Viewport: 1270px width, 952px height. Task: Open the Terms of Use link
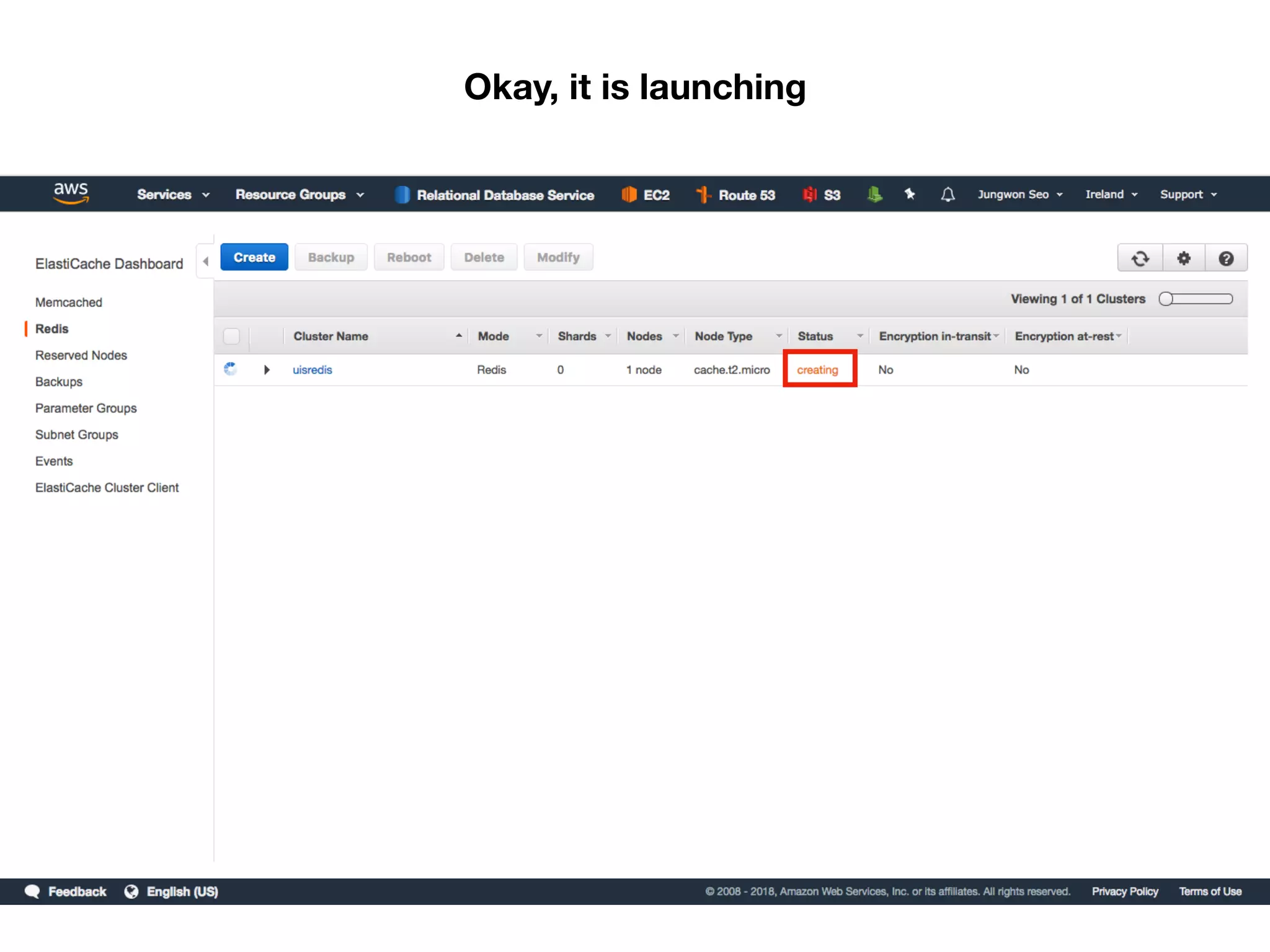tap(1210, 891)
